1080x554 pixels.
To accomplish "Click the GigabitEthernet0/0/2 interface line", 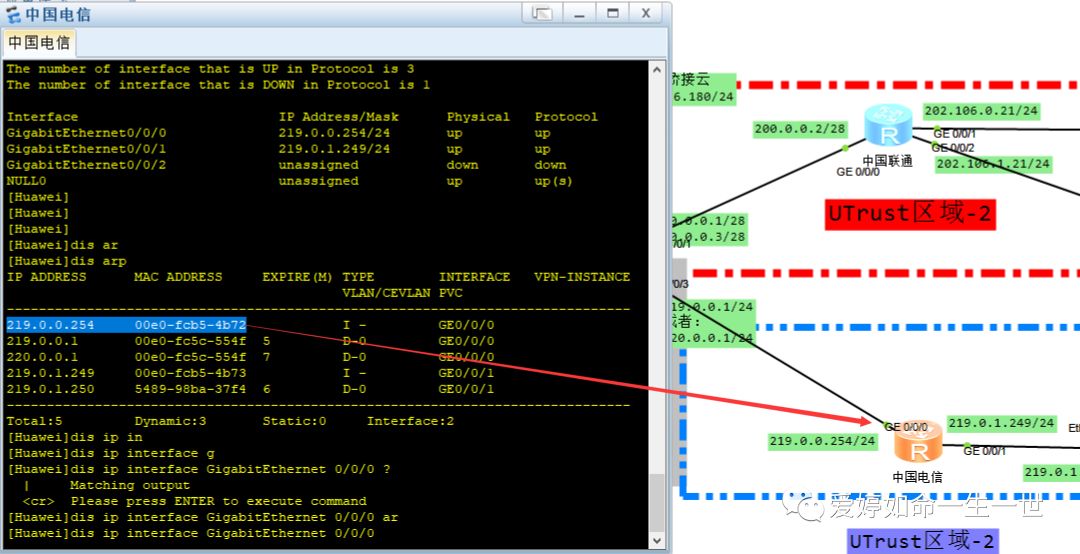I will (287, 165).
